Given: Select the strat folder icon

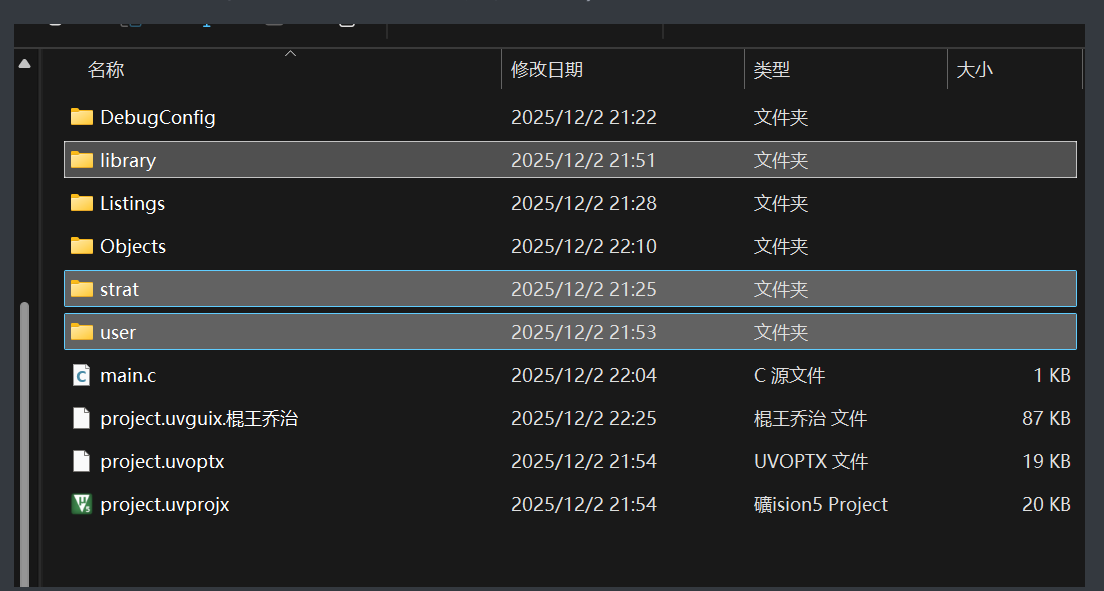Looking at the screenshot, I should [81, 289].
